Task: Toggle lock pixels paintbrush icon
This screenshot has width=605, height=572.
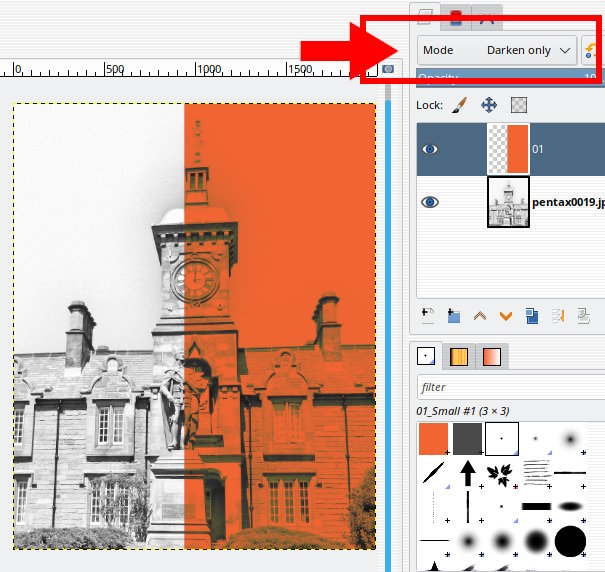Action: (459, 104)
